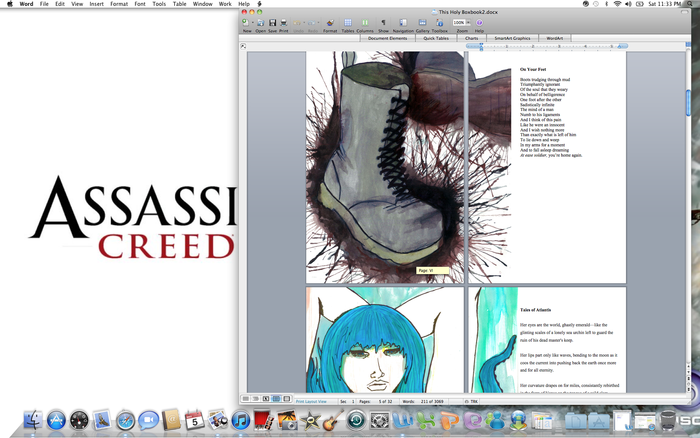The image size is (700, 438).
Task: Click the Redo toolbar icon
Action: 312,22
